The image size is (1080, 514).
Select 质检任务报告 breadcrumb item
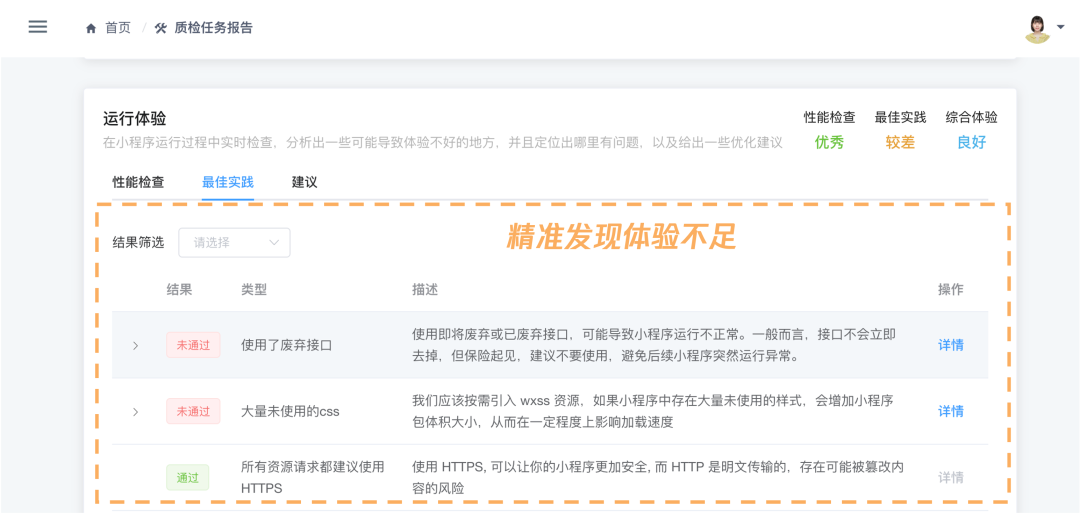[214, 28]
